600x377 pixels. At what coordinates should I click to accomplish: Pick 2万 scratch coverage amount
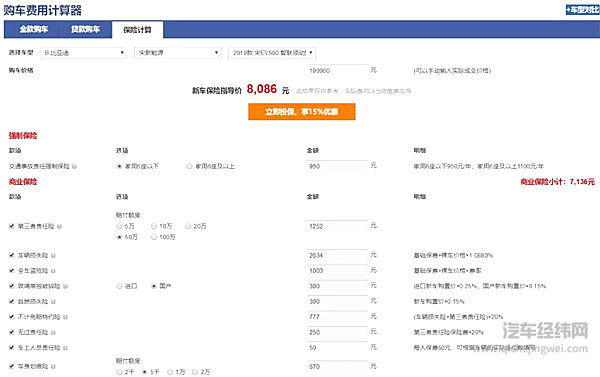click(195, 372)
